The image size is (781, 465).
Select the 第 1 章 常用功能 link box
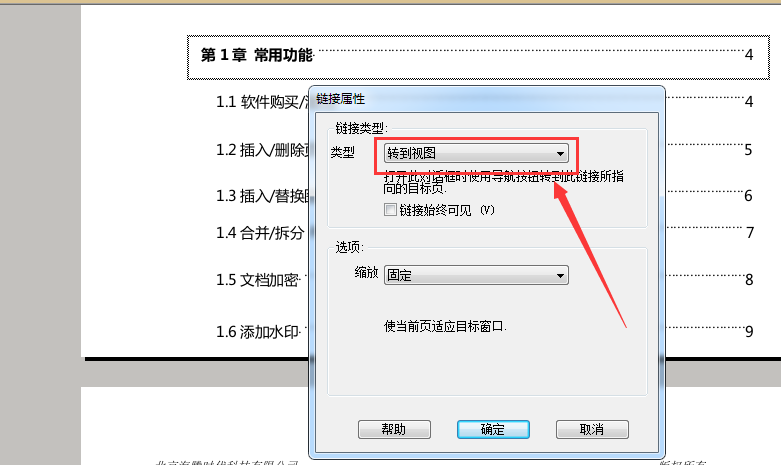pos(478,57)
